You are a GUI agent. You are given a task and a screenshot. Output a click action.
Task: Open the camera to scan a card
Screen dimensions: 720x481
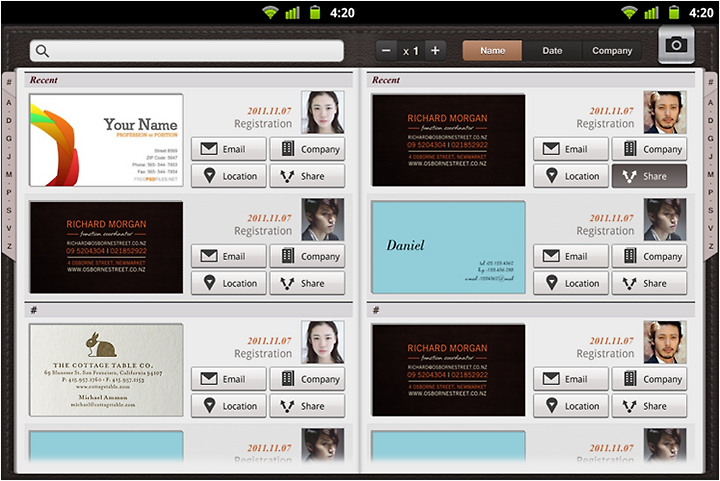coord(676,45)
